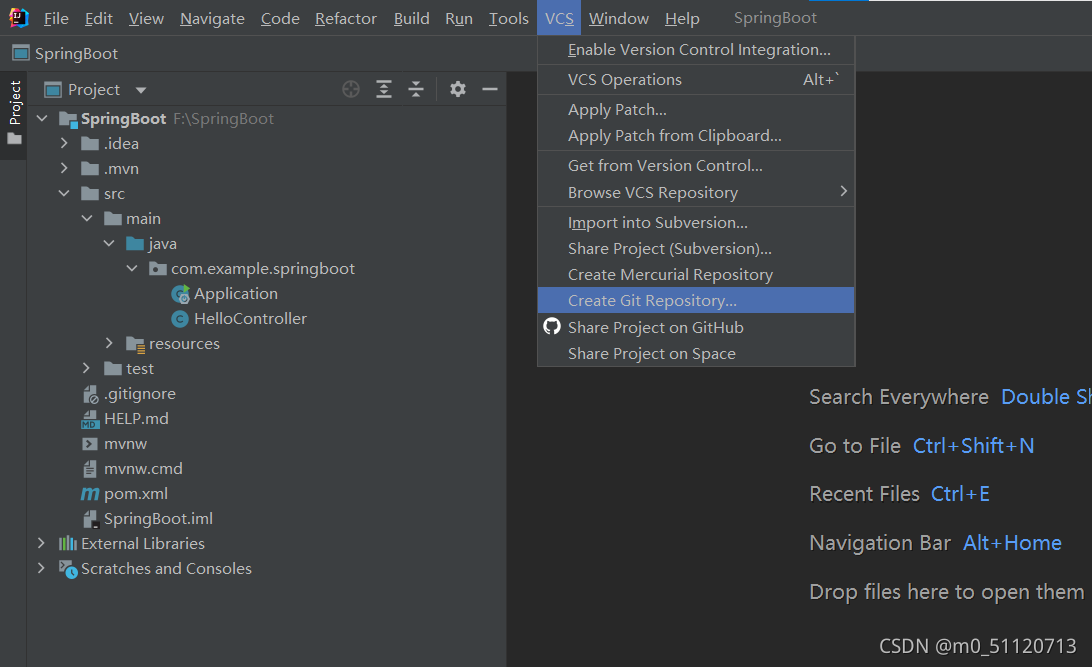This screenshot has height=667, width=1092.
Task: Choose Apply Patch... entry
Action: [696, 109]
